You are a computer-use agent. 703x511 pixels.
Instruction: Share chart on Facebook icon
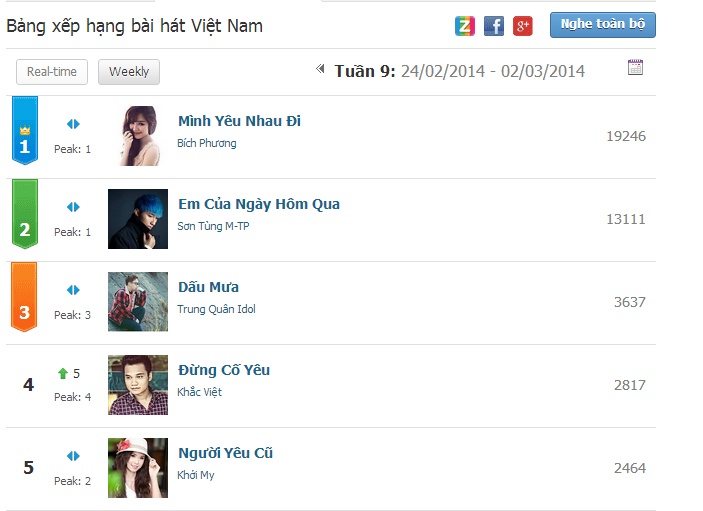coord(494,26)
